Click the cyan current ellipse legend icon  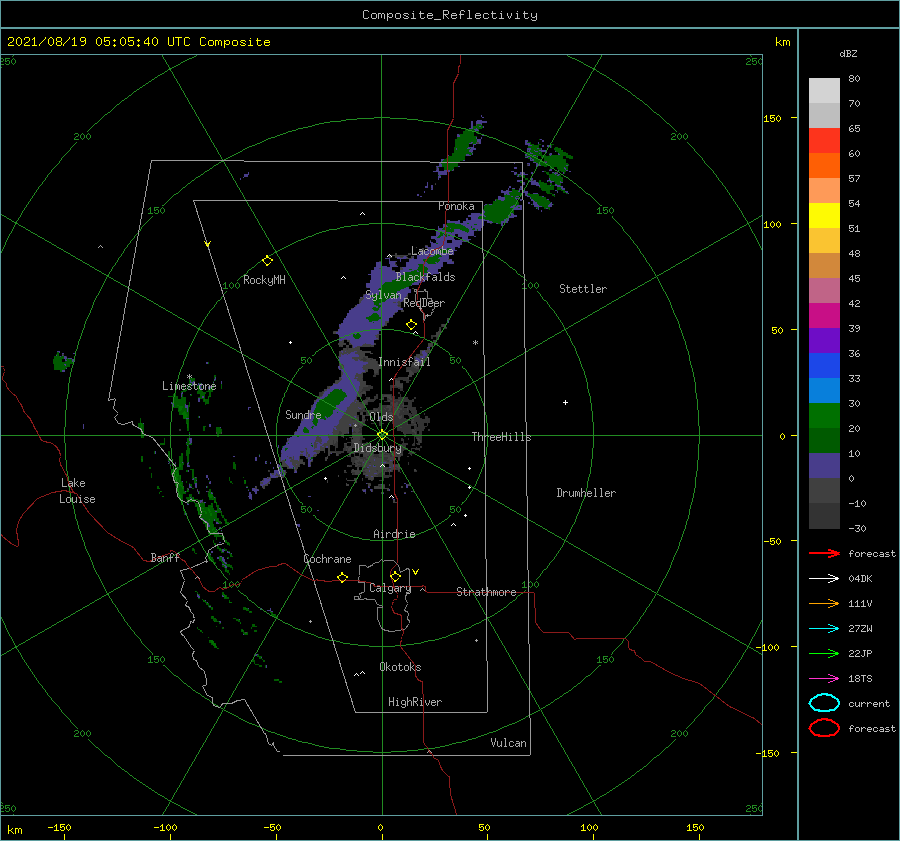click(x=824, y=703)
